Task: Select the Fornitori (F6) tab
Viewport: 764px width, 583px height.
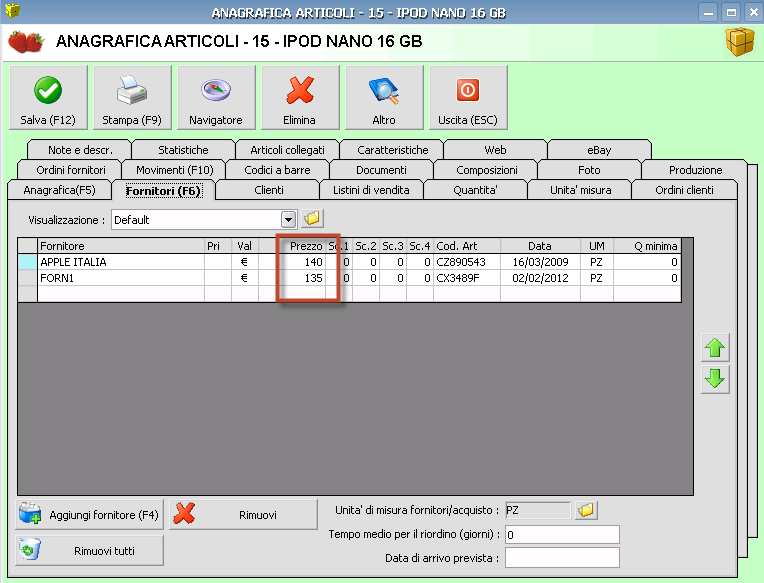Action: click(163, 190)
